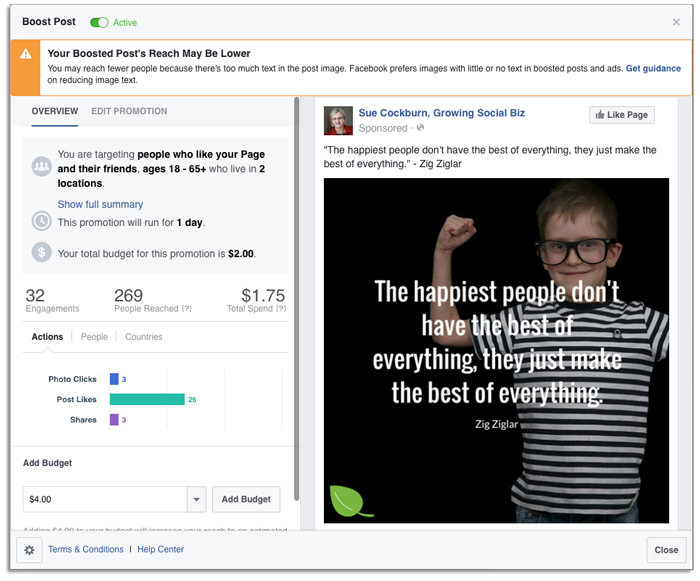Open Sue Cockburn, Growing Social Biz page link
Viewport: 700px width, 581px height.
point(442,113)
